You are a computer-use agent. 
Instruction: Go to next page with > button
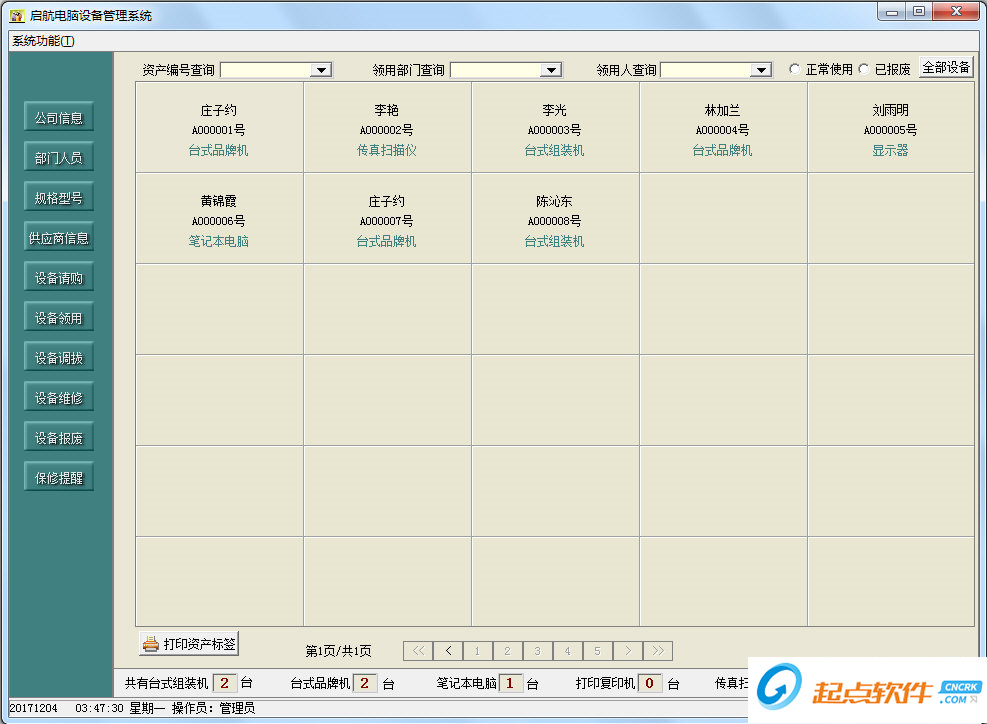point(628,651)
